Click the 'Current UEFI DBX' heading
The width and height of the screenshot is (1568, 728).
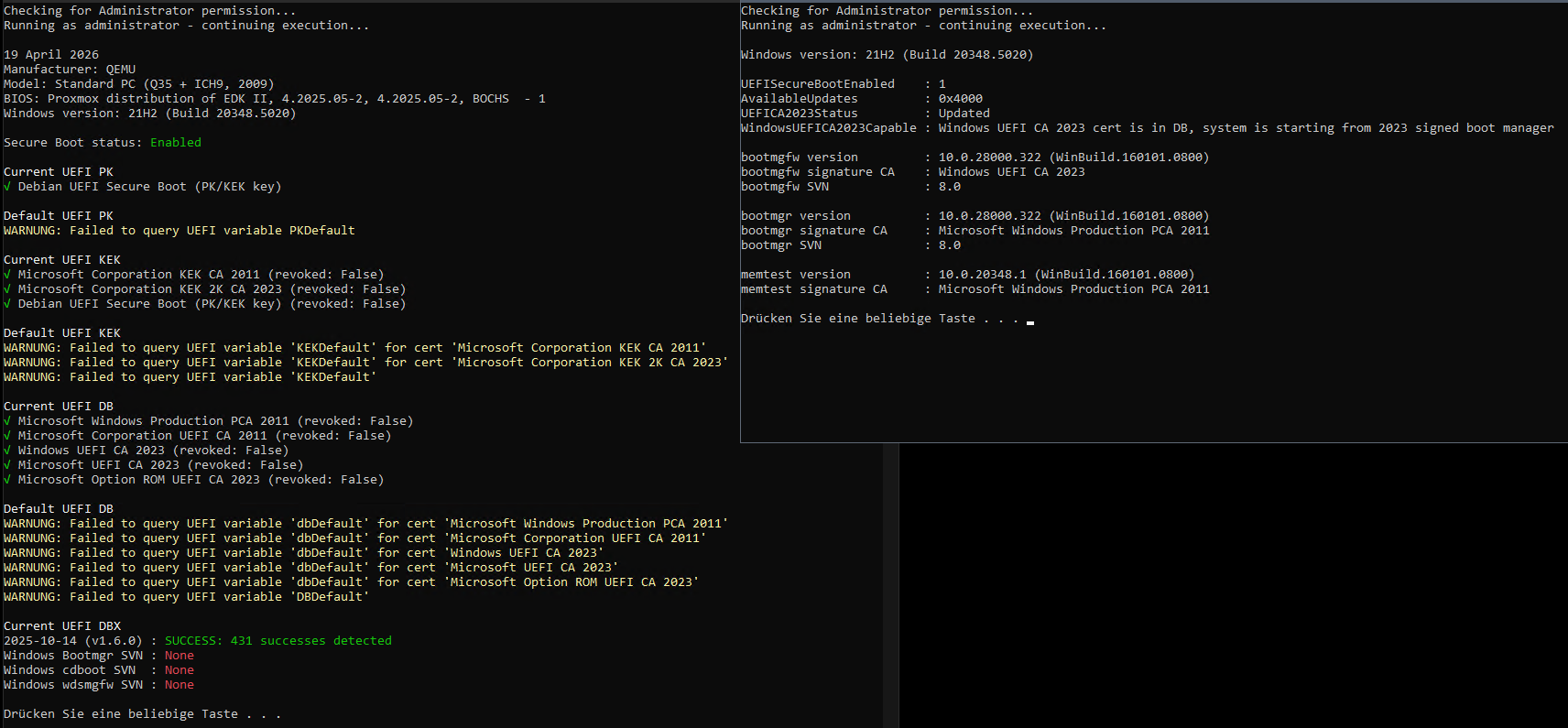coord(62,626)
